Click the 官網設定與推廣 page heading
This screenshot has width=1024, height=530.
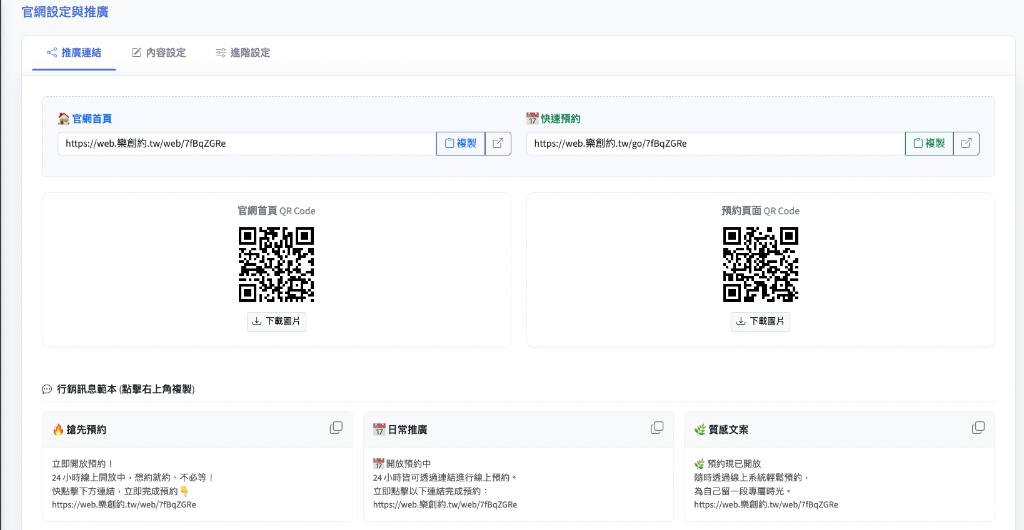click(65, 12)
